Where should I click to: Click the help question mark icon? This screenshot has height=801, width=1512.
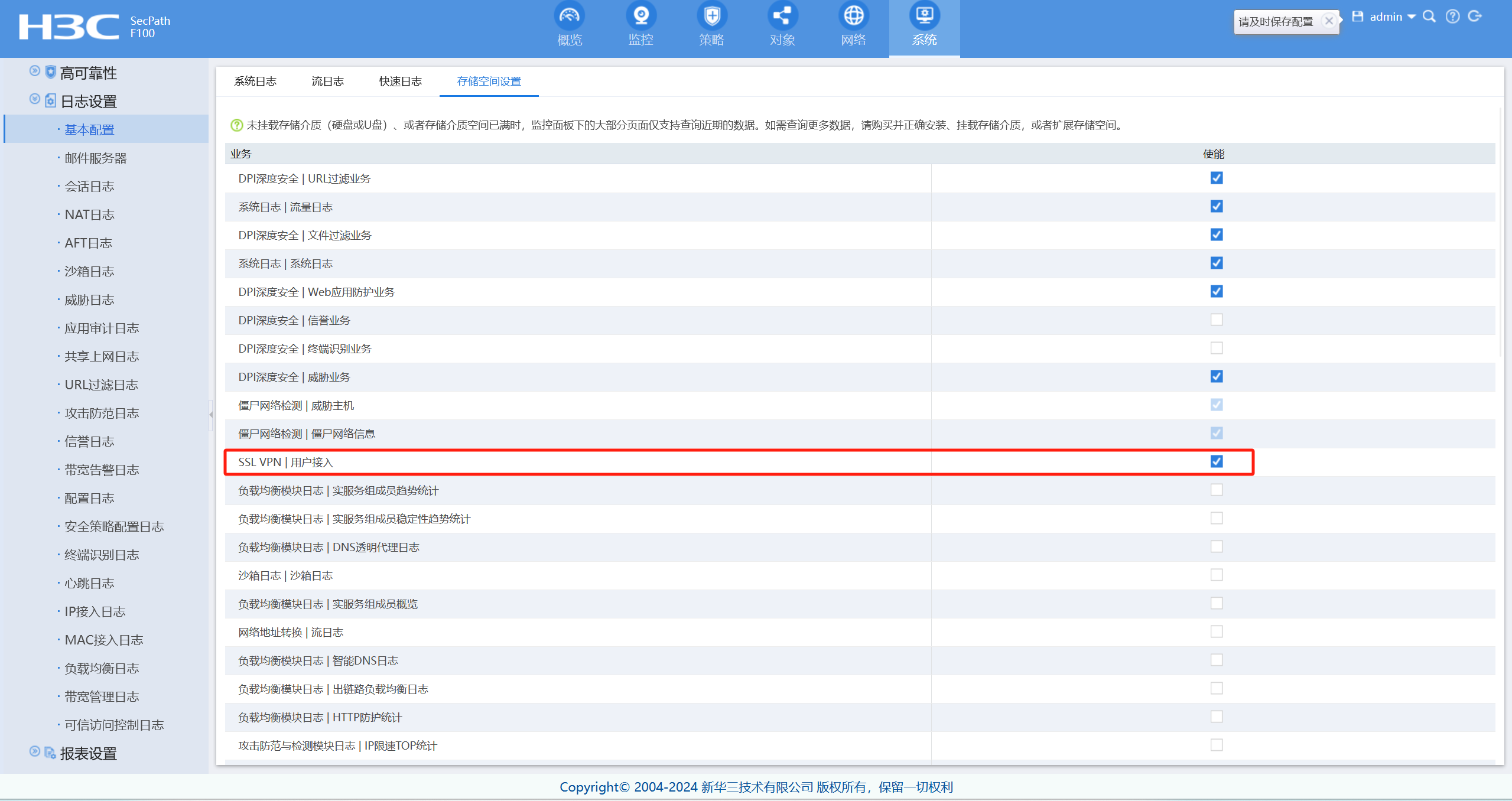(x=1452, y=17)
